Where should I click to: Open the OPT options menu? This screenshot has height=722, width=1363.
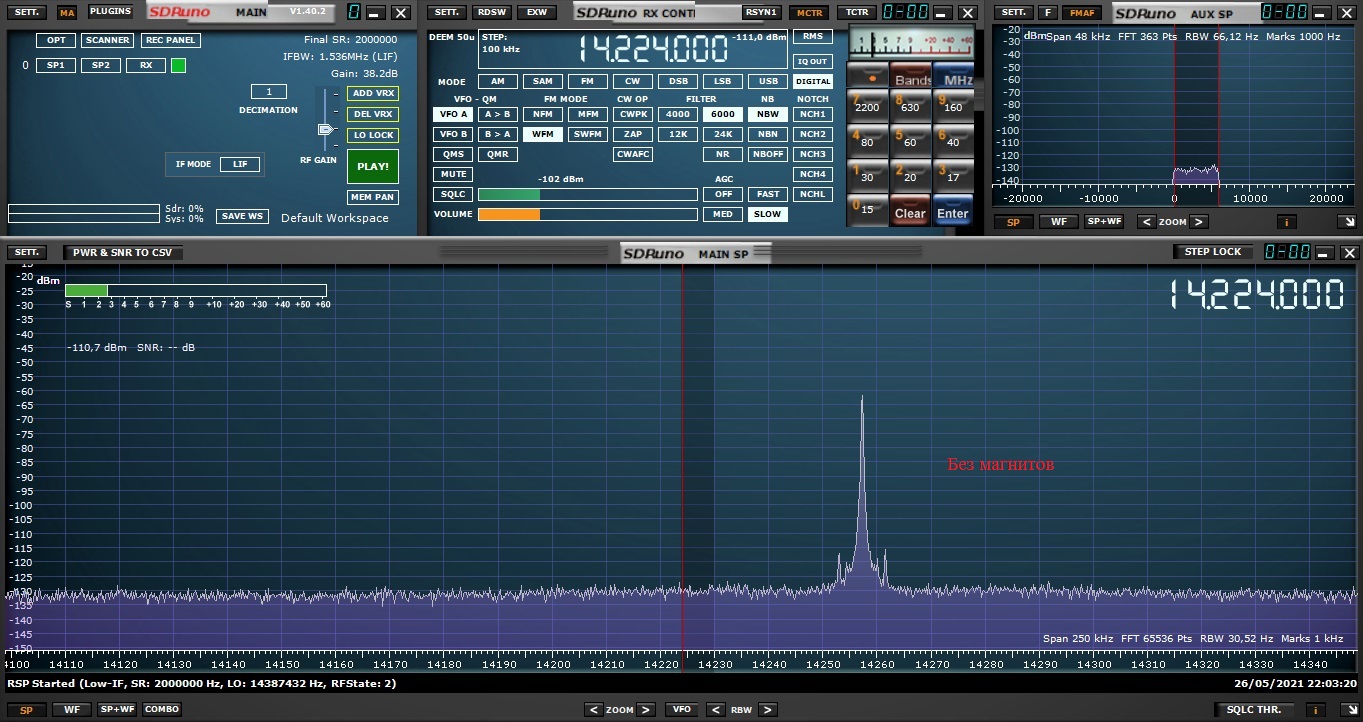click(56, 40)
